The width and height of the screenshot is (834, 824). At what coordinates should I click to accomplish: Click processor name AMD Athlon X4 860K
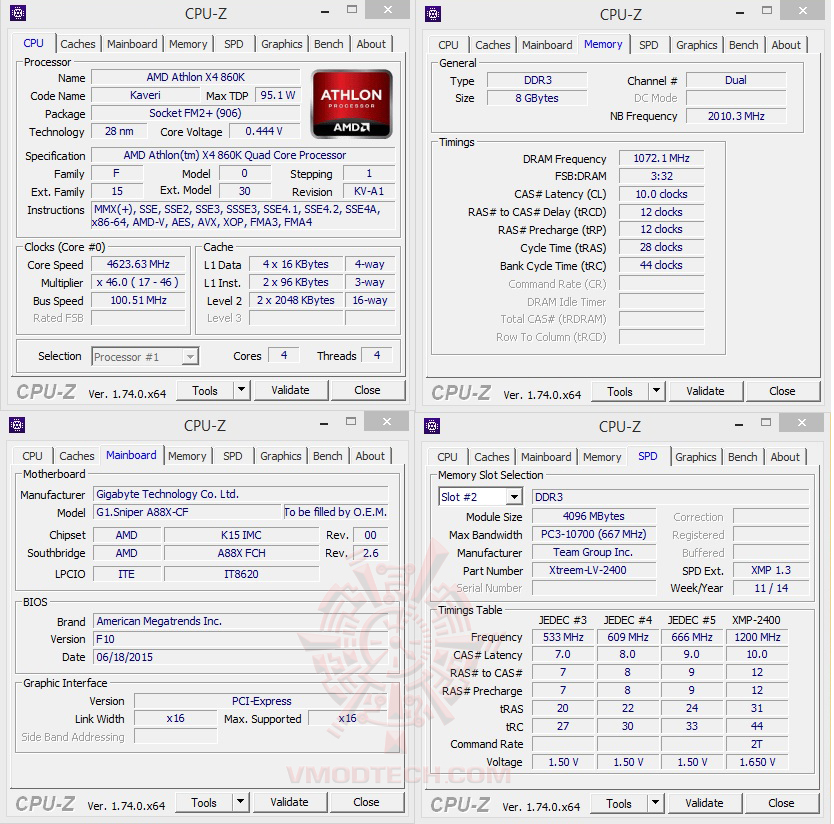tap(196, 77)
